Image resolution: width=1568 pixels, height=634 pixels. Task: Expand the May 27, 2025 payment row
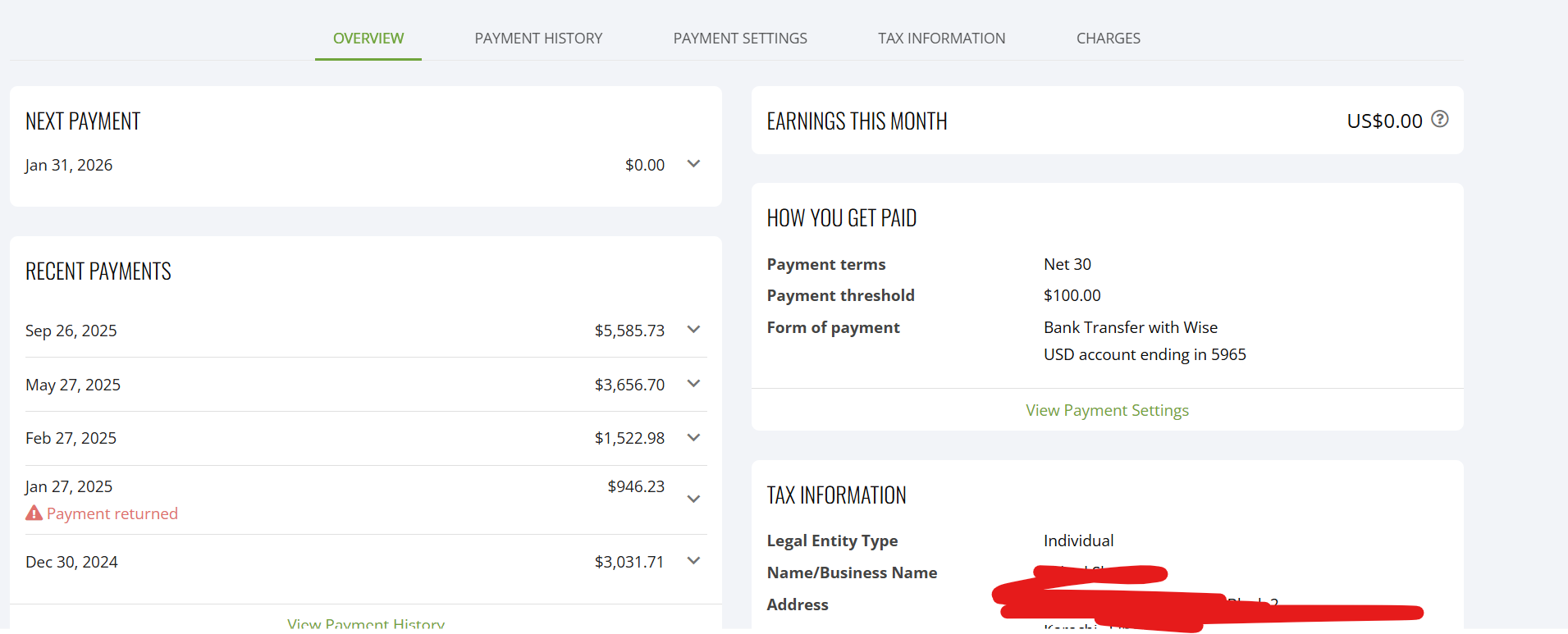click(x=693, y=384)
